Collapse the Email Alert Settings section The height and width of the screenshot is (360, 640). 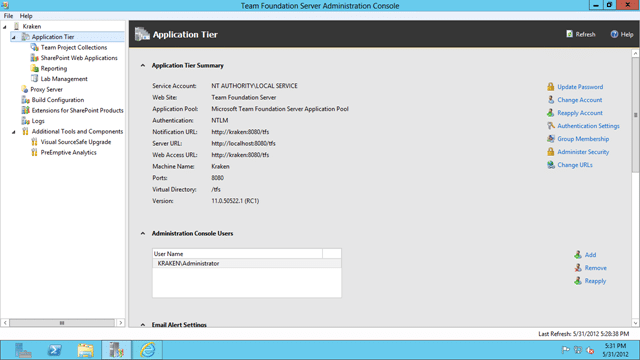click(142, 325)
